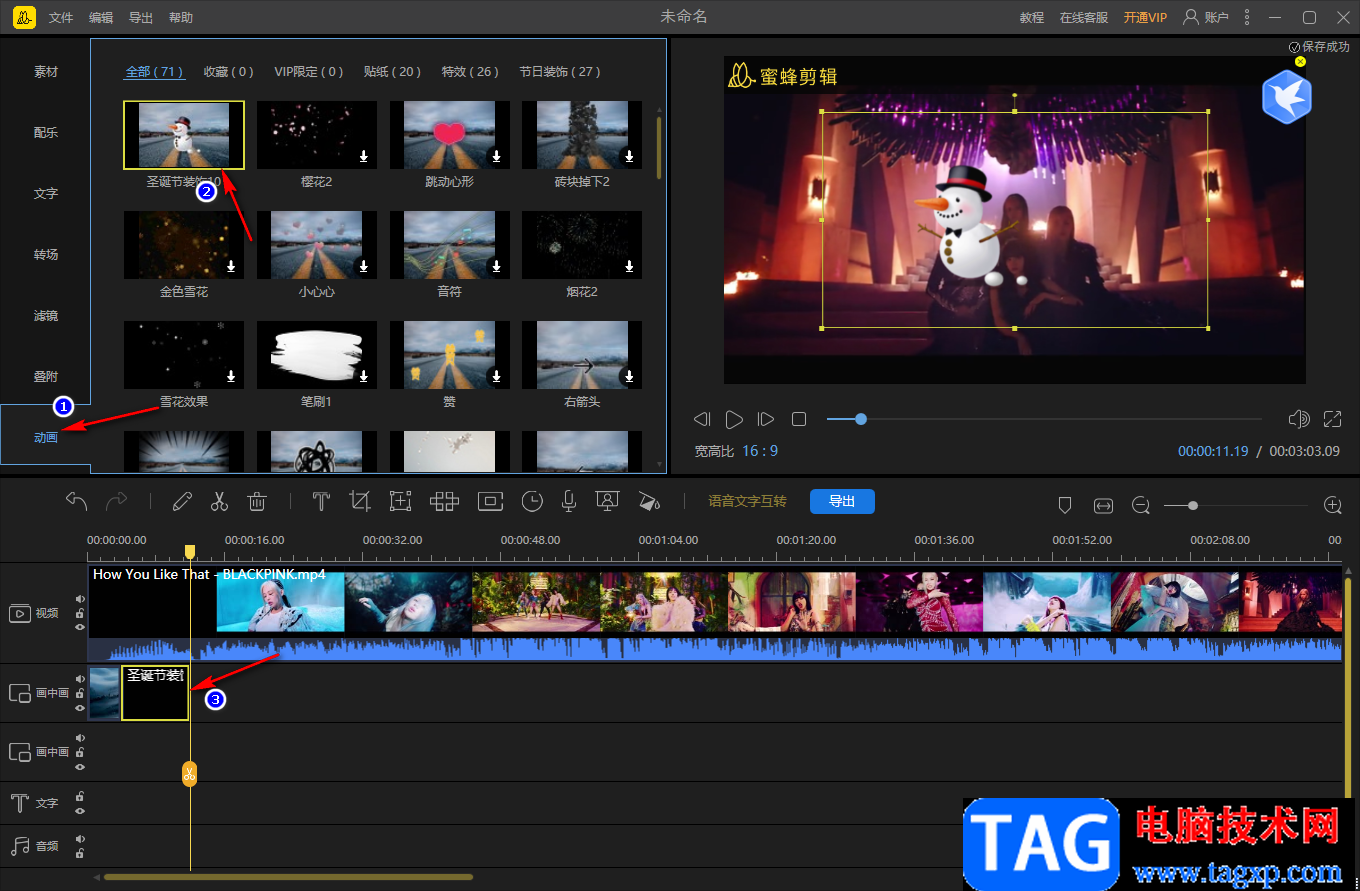Click the mosaic tool icon
Viewport: 1360px width, 891px height.
click(444, 502)
